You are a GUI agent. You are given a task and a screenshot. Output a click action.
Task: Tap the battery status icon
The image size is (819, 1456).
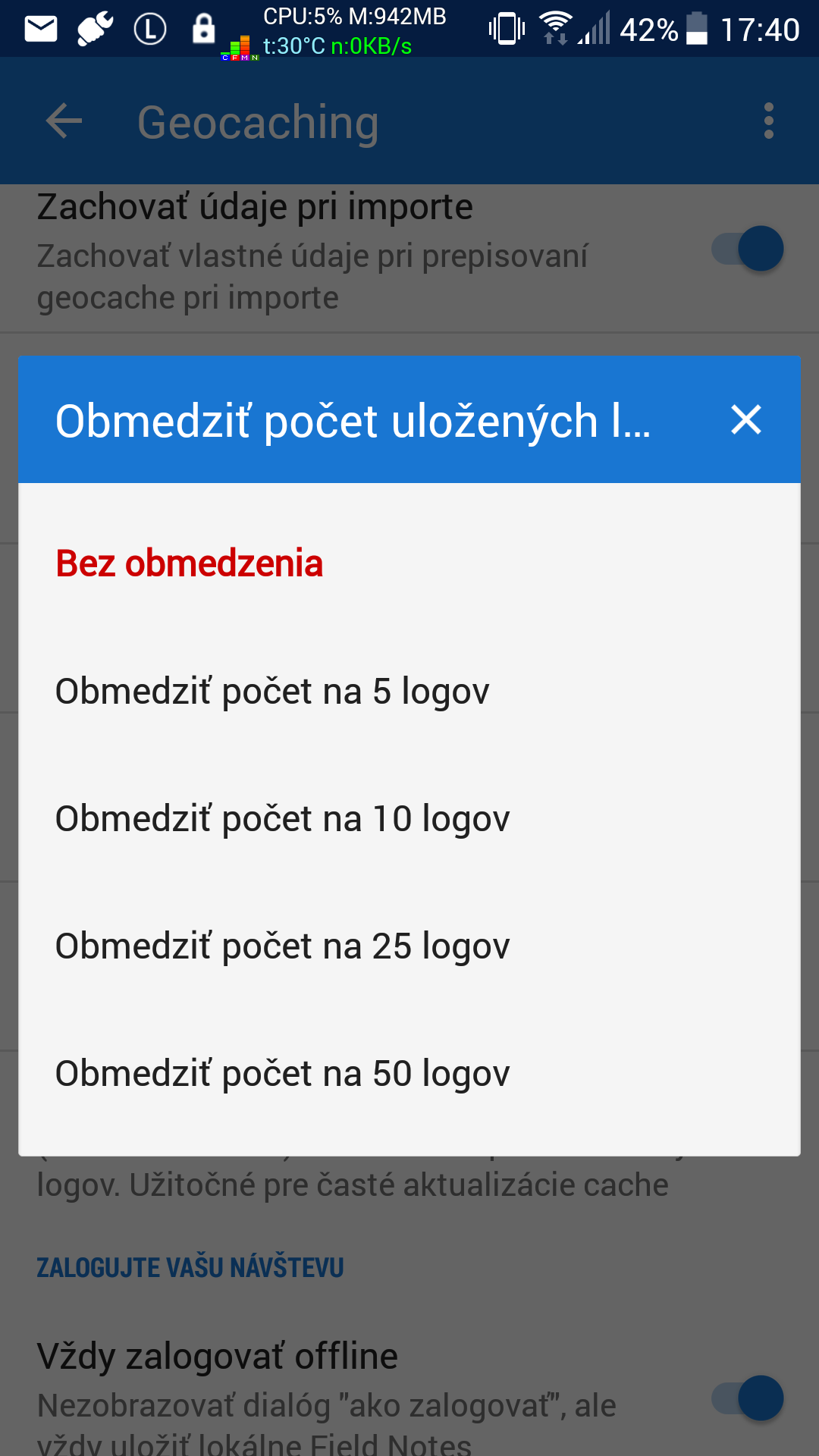(x=697, y=30)
